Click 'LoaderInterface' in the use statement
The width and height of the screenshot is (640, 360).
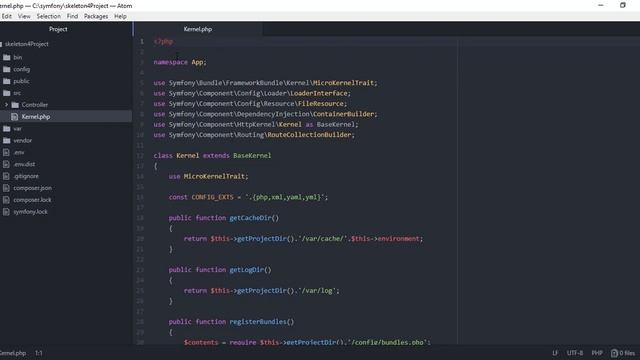coord(319,93)
